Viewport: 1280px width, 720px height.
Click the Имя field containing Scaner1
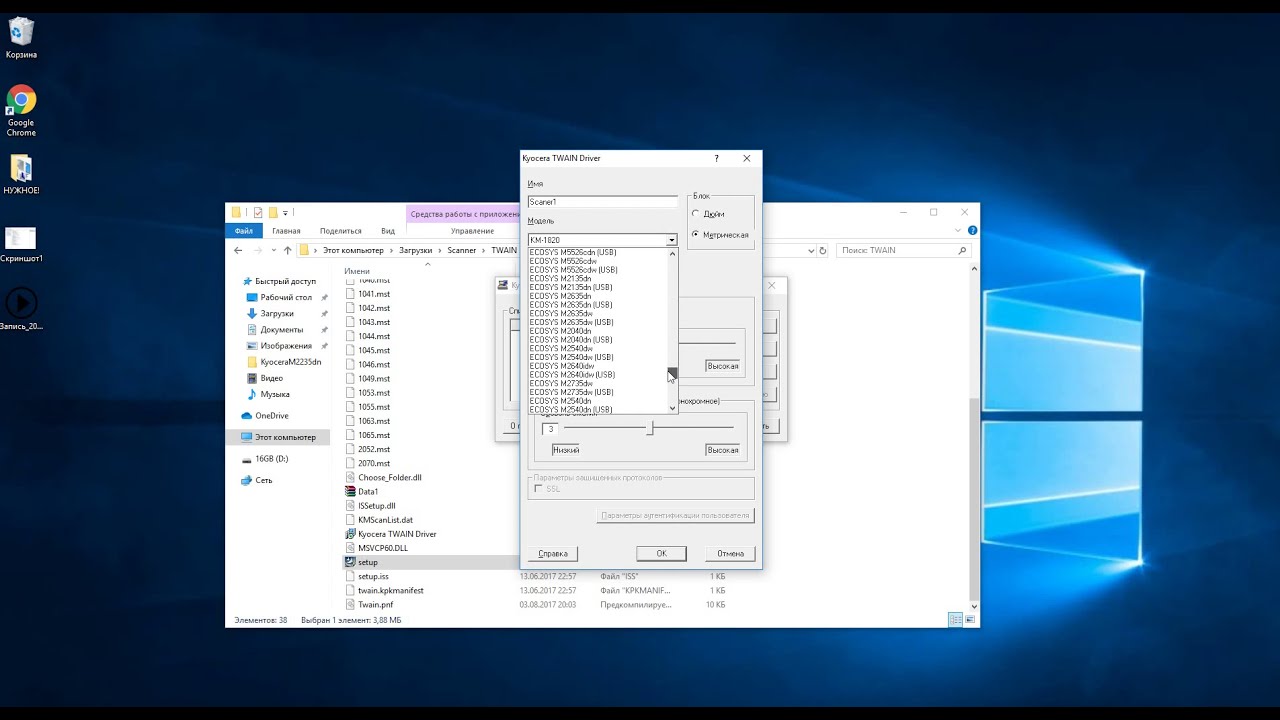[603, 202]
